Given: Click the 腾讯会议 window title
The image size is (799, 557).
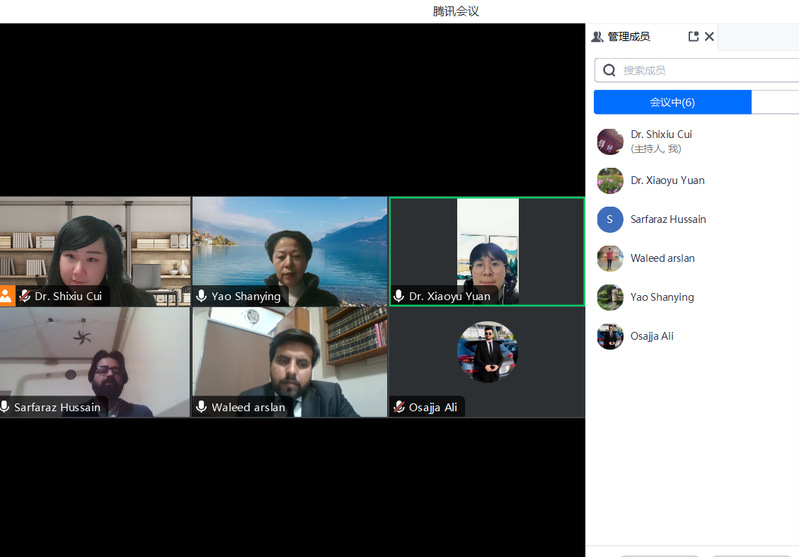Looking at the screenshot, I should (456, 11).
